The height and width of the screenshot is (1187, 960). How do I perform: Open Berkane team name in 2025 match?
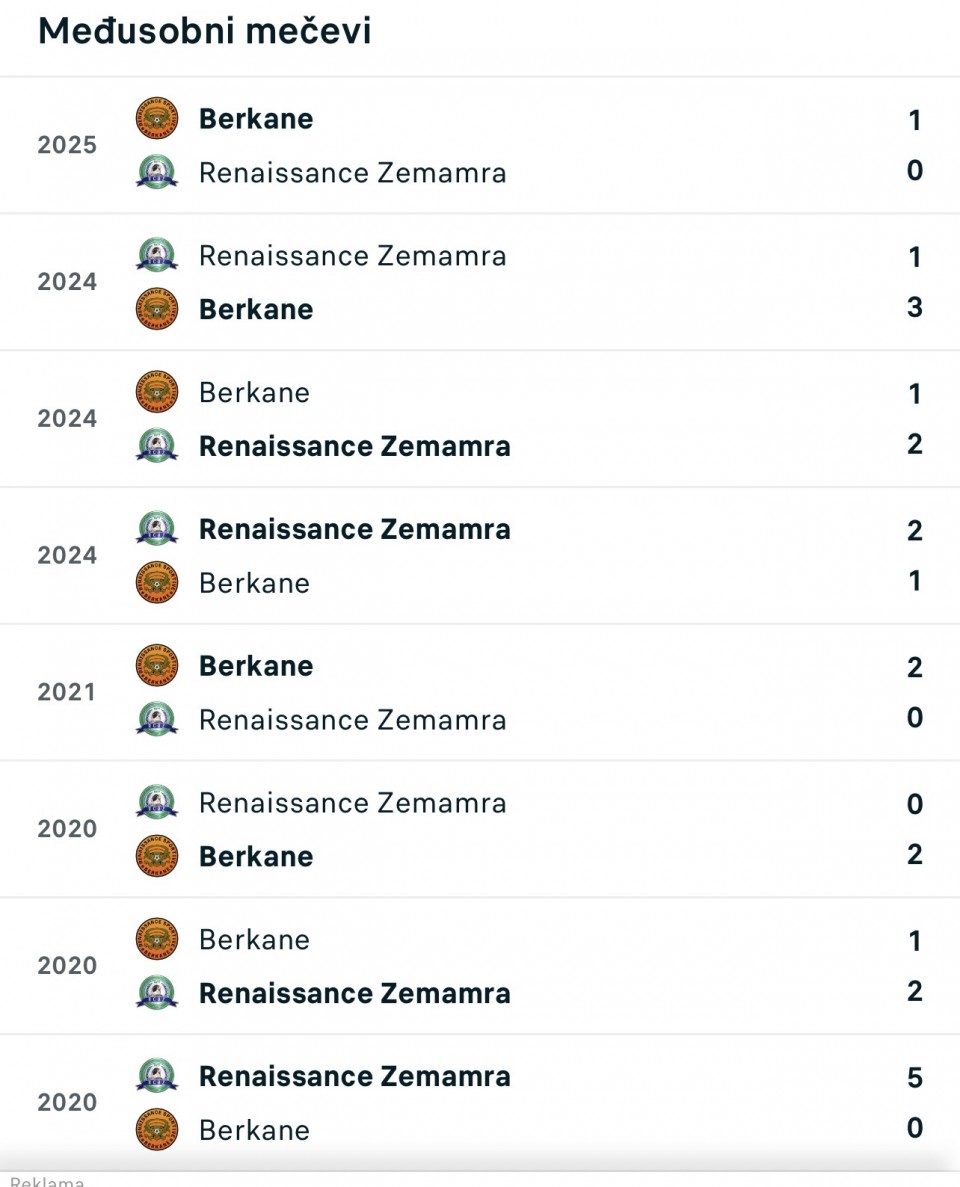click(256, 119)
